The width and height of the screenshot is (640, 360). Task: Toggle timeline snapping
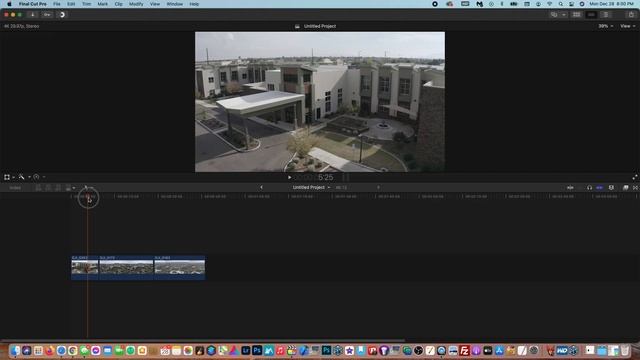click(x=600, y=188)
